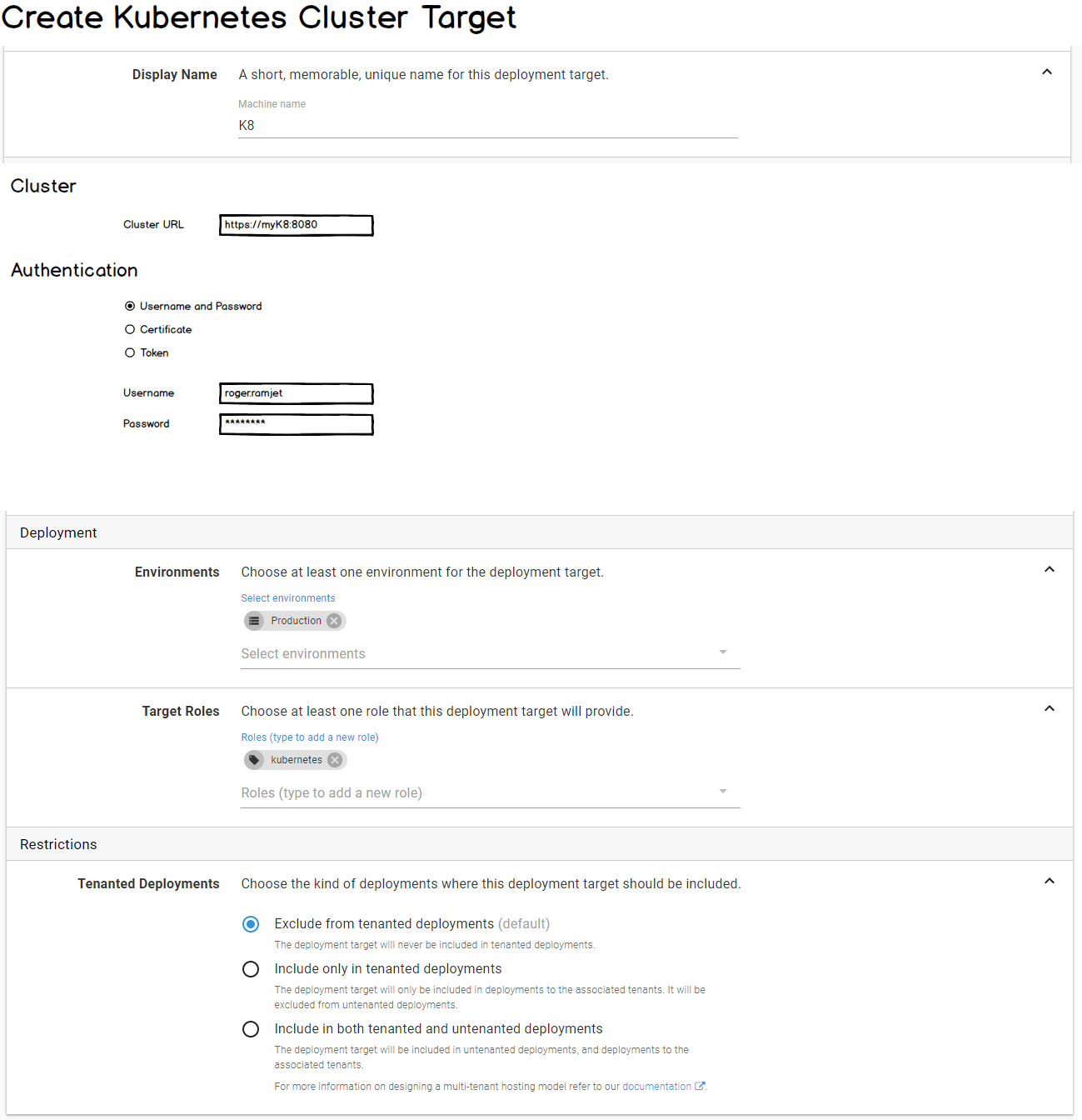Select Include only in tenanted deployments
The width and height of the screenshot is (1082, 1120).
click(x=251, y=968)
